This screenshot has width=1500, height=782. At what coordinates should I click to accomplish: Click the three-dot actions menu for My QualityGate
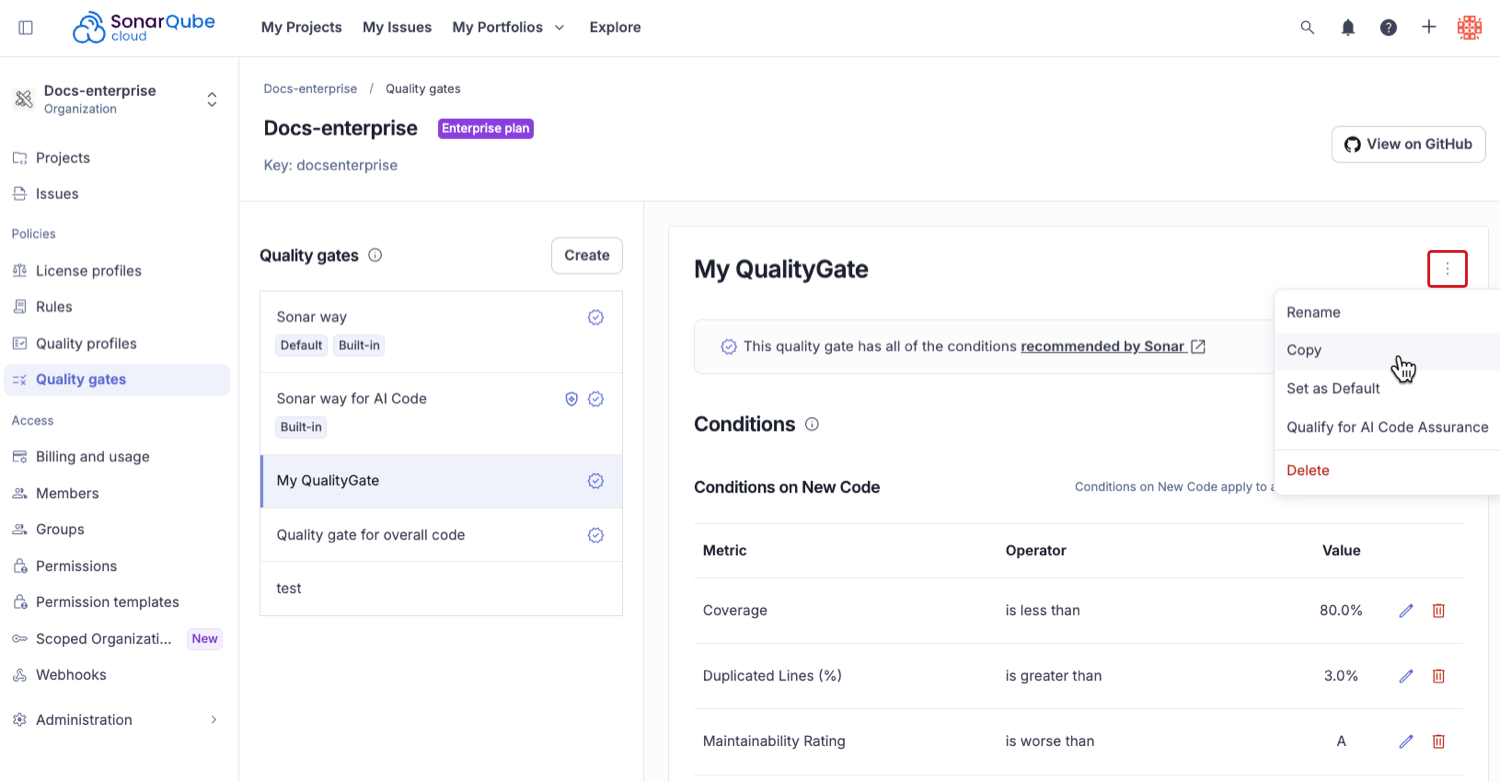coord(1447,269)
